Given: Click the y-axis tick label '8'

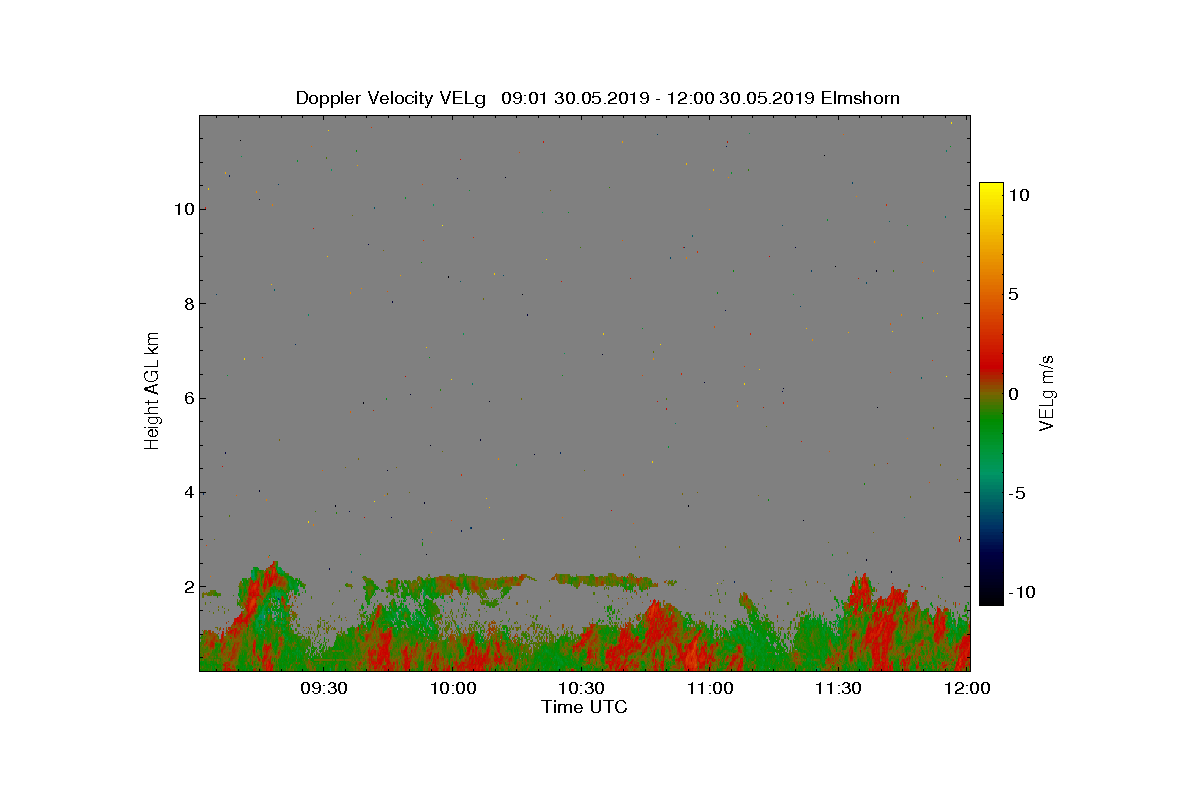Looking at the screenshot, I should point(188,304).
